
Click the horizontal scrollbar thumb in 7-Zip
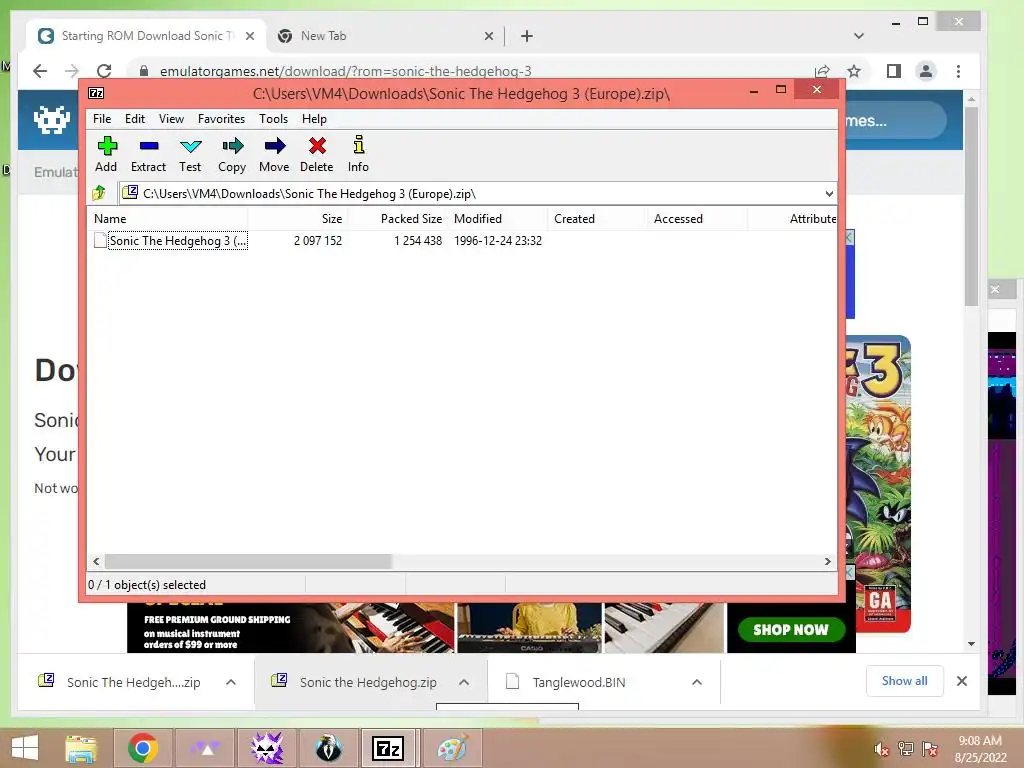click(x=248, y=562)
